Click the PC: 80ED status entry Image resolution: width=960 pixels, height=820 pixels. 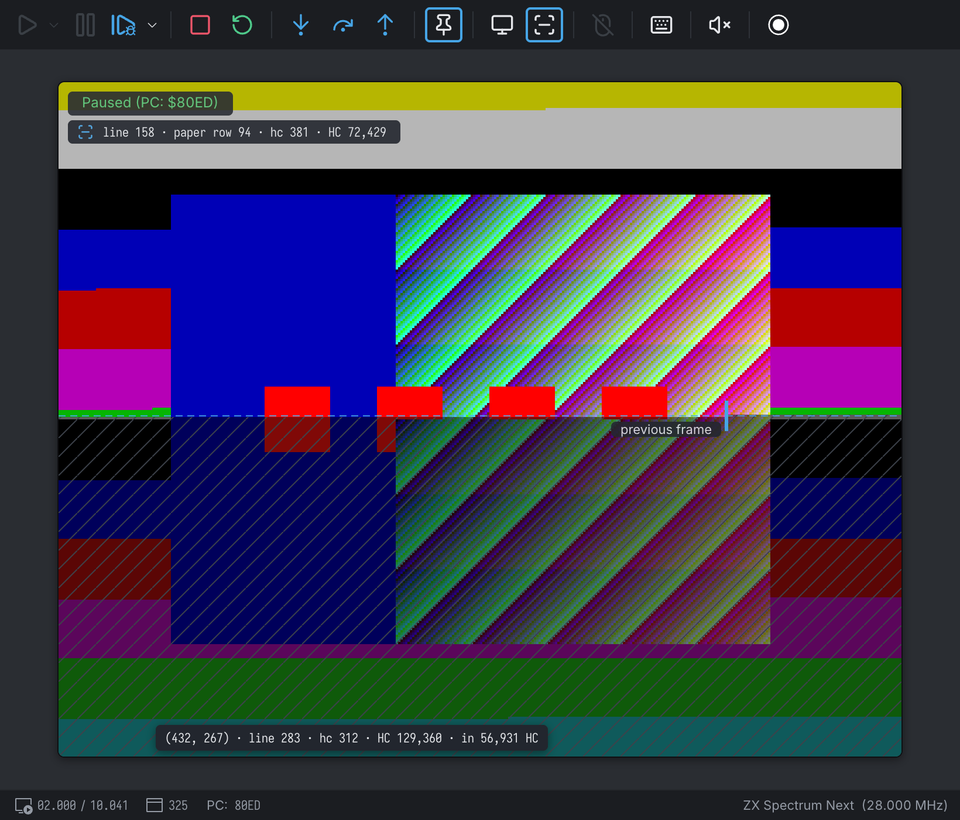click(233, 805)
